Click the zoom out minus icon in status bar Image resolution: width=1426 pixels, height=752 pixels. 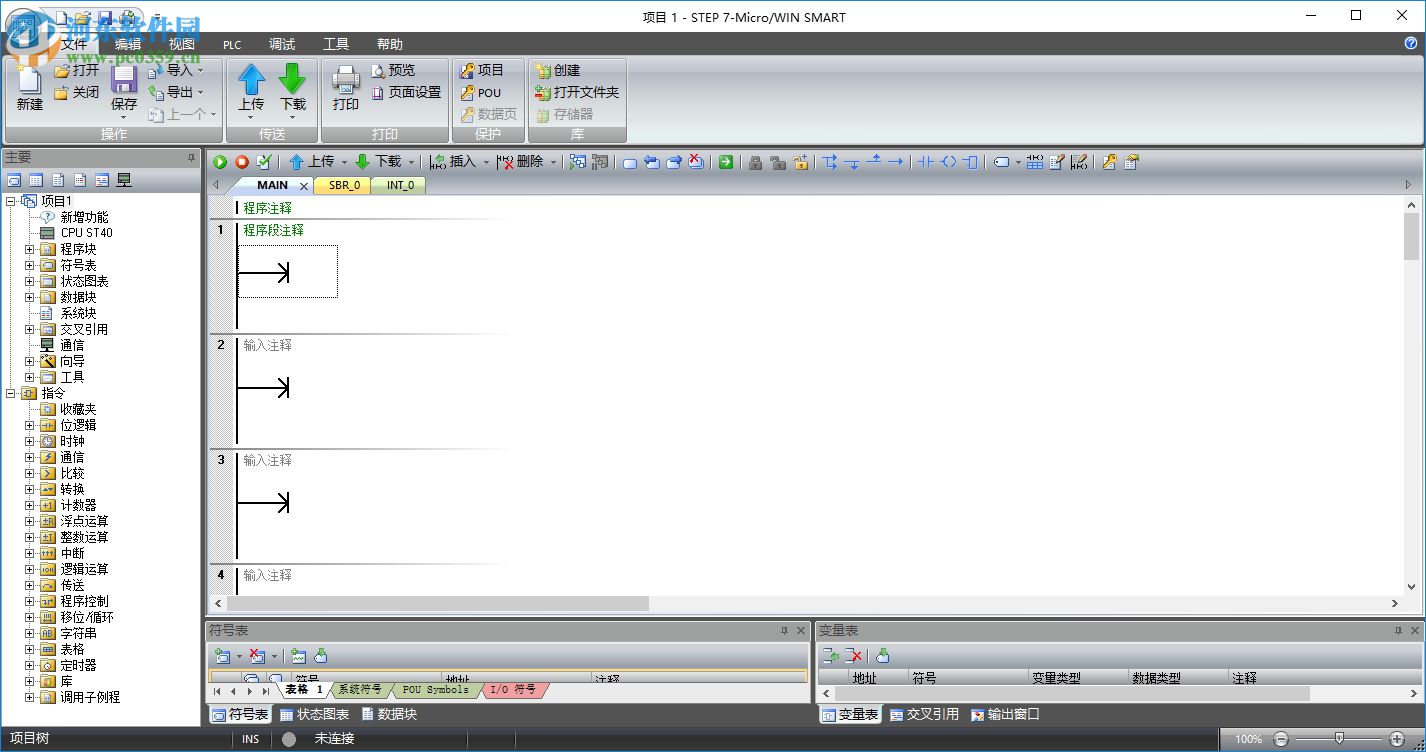point(1281,739)
